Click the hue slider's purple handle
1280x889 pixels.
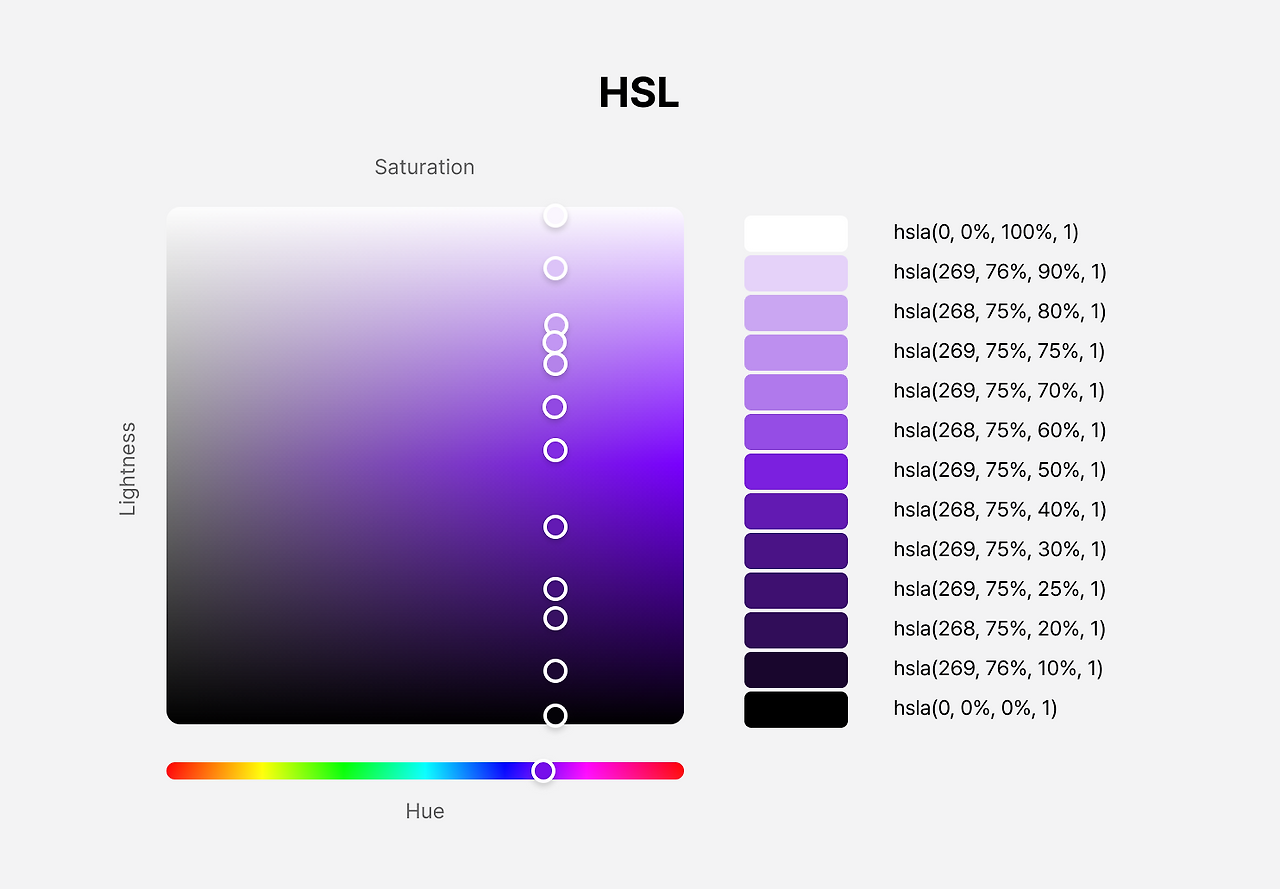(543, 771)
